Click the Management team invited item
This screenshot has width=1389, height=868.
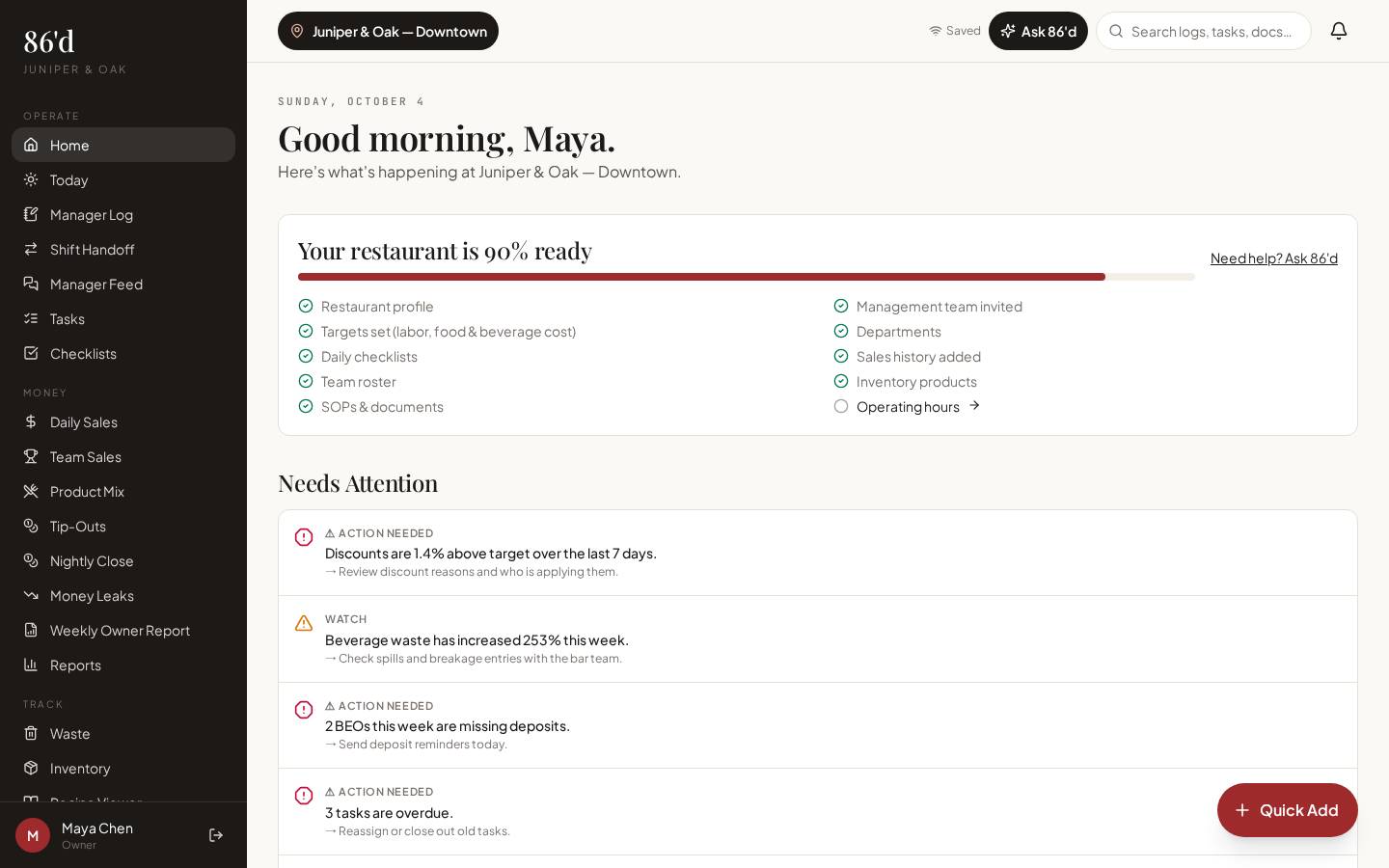[928, 306]
